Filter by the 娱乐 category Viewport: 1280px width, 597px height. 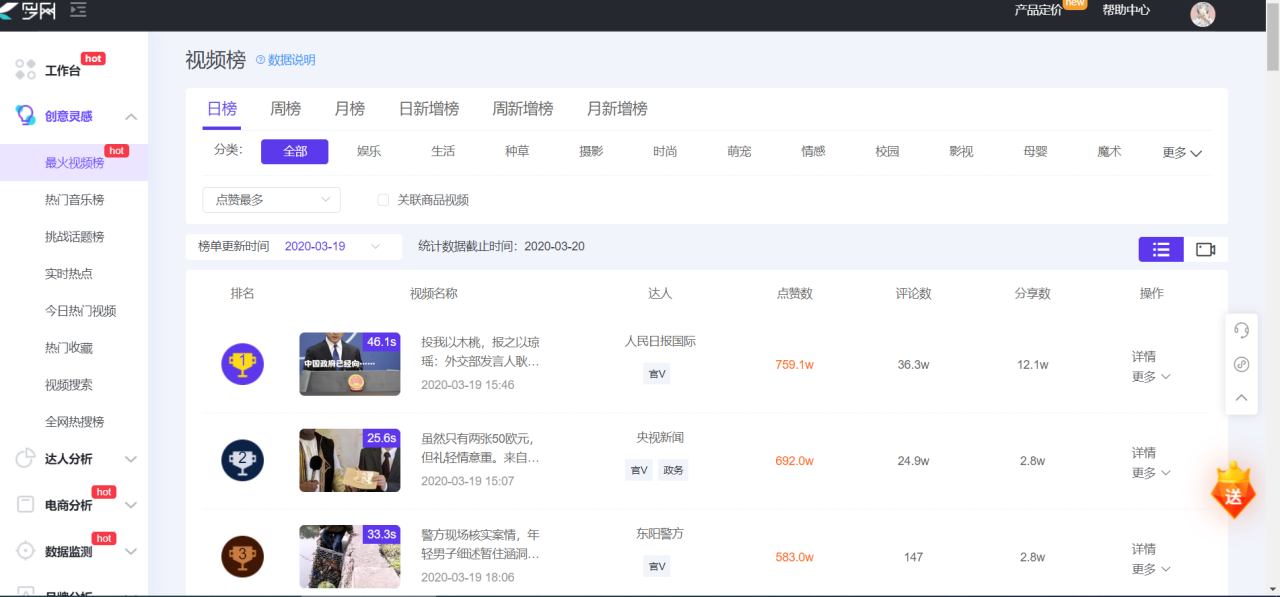(x=369, y=152)
